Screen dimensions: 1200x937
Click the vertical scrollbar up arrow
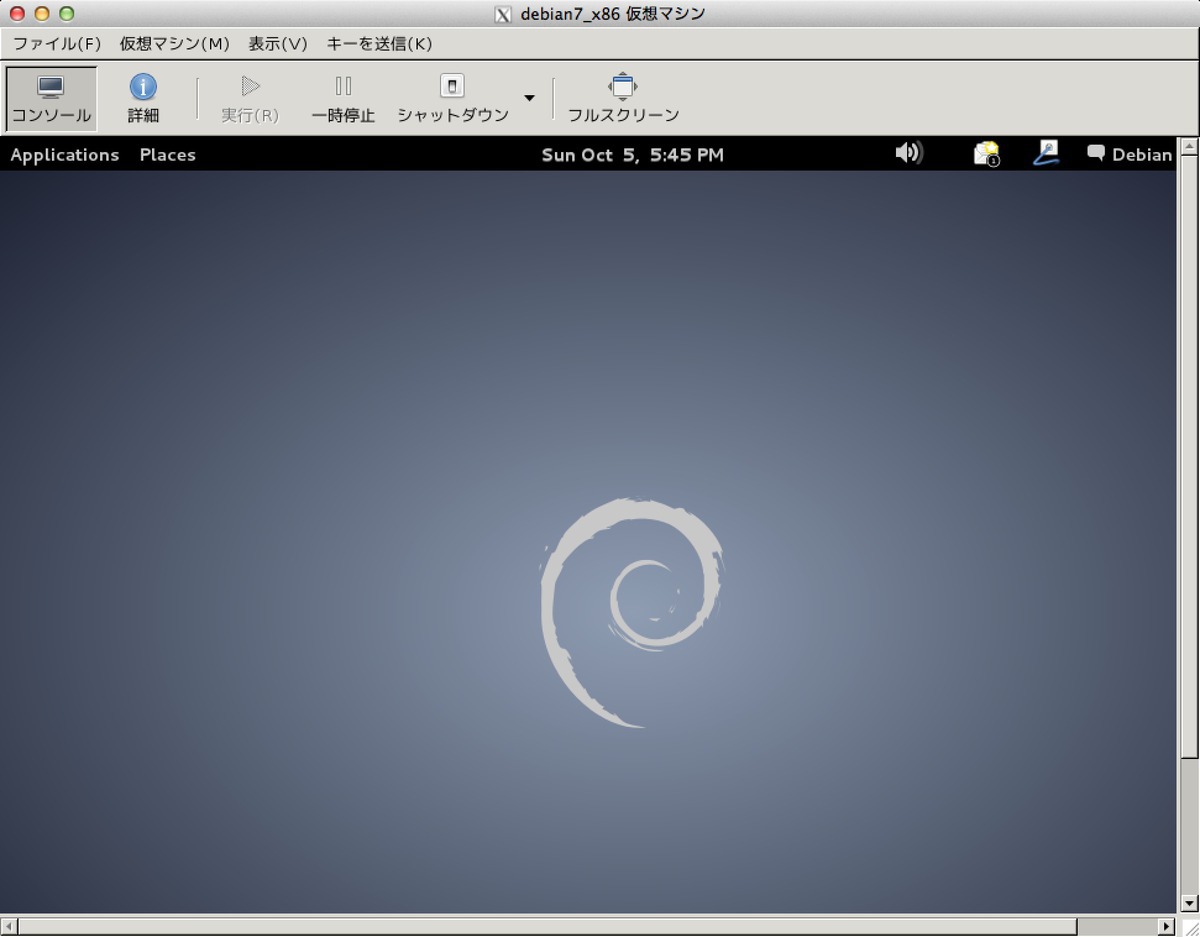click(x=1189, y=146)
